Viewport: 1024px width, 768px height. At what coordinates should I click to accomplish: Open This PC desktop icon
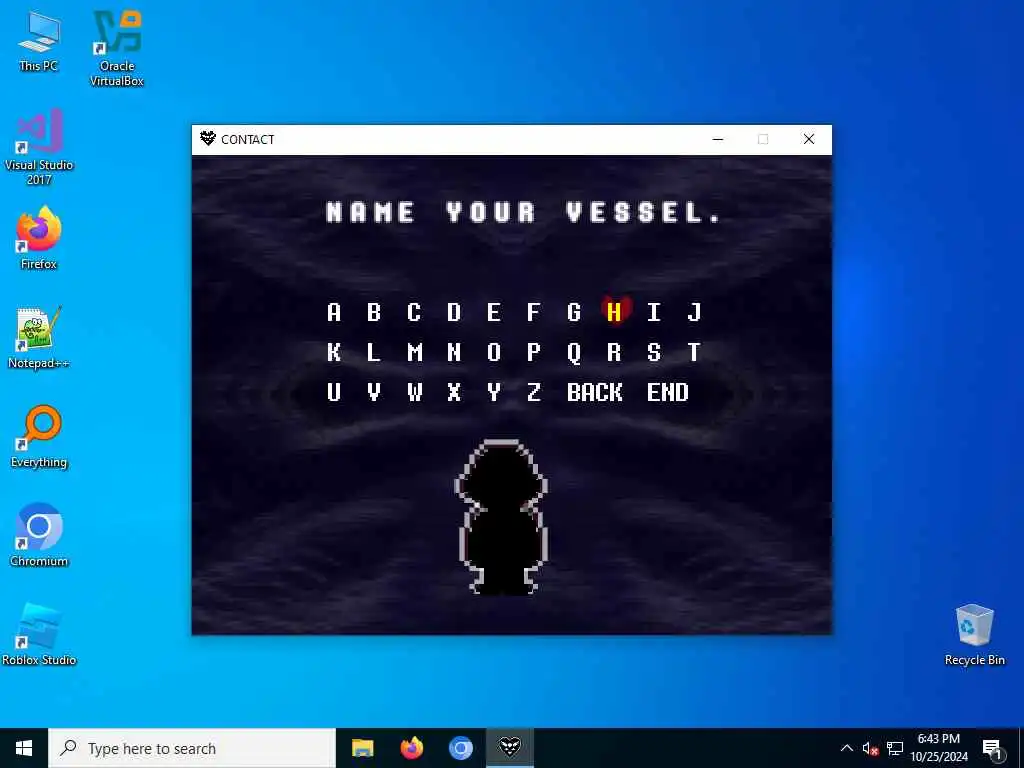(x=39, y=41)
